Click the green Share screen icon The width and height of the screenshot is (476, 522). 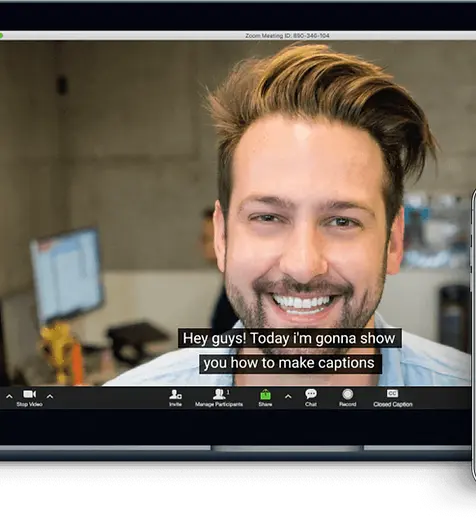(x=265, y=395)
